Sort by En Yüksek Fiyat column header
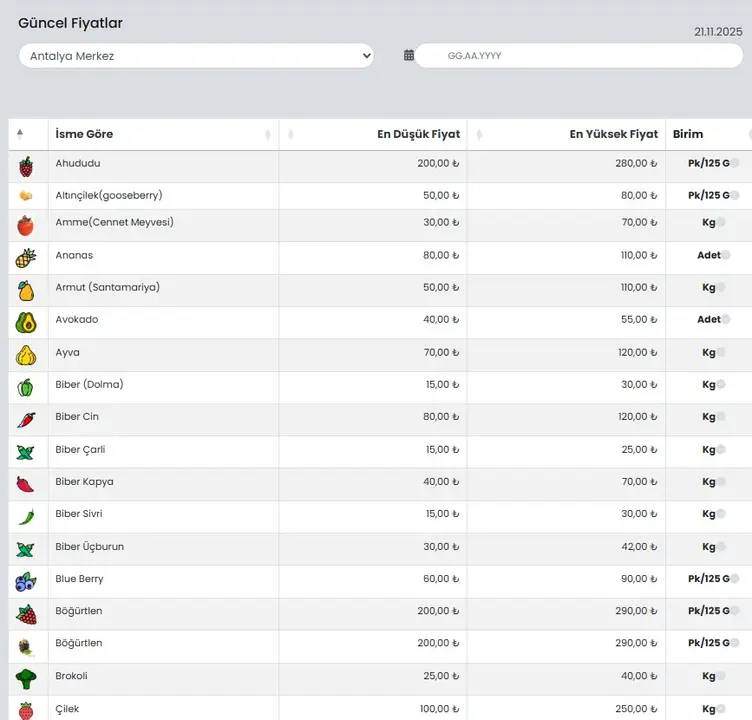This screenshot has width=752, height=720. pyautogui.click(x=613, y=134)
